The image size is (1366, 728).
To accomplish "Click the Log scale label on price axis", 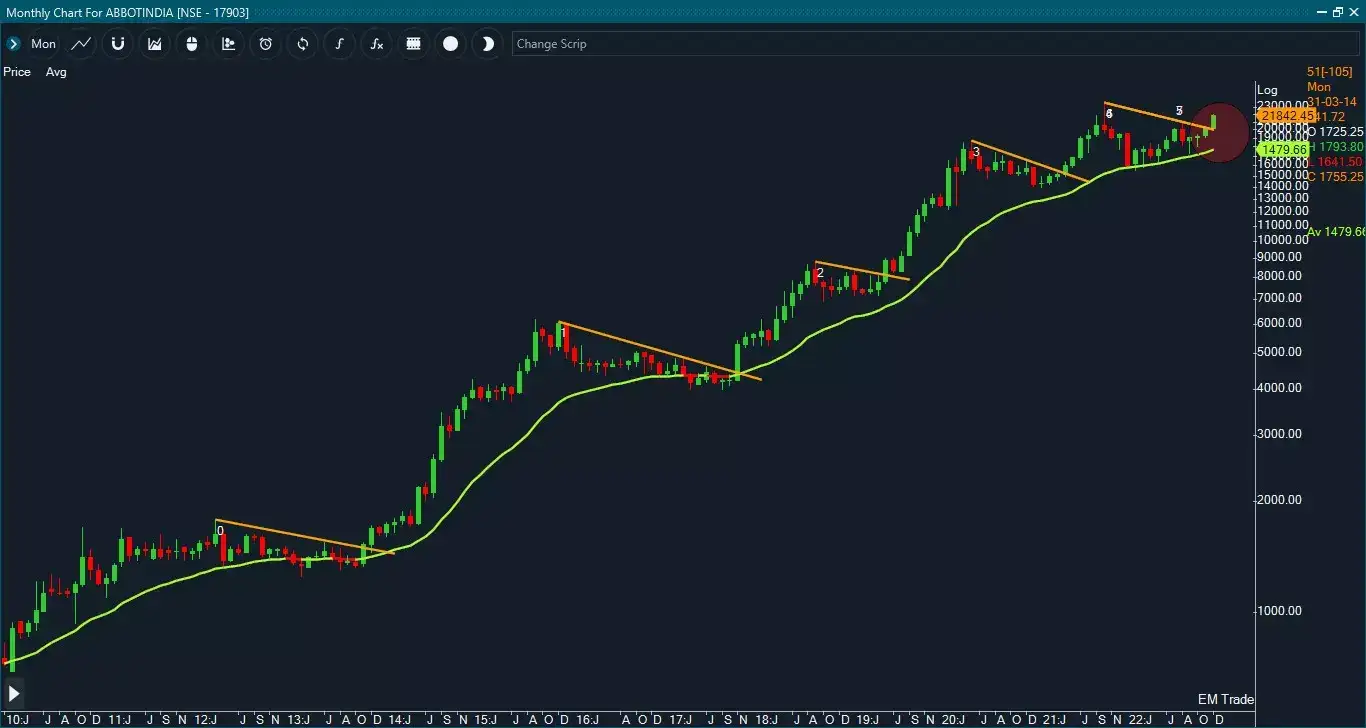I will [1267, 89].
